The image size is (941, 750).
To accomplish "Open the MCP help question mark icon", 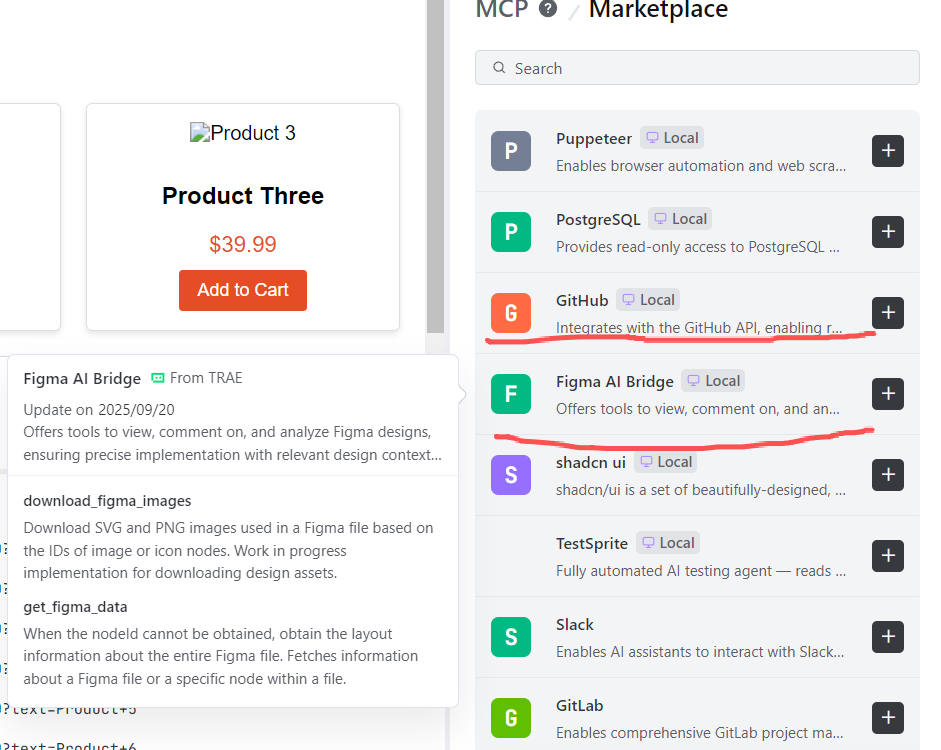I will point(548,8).
